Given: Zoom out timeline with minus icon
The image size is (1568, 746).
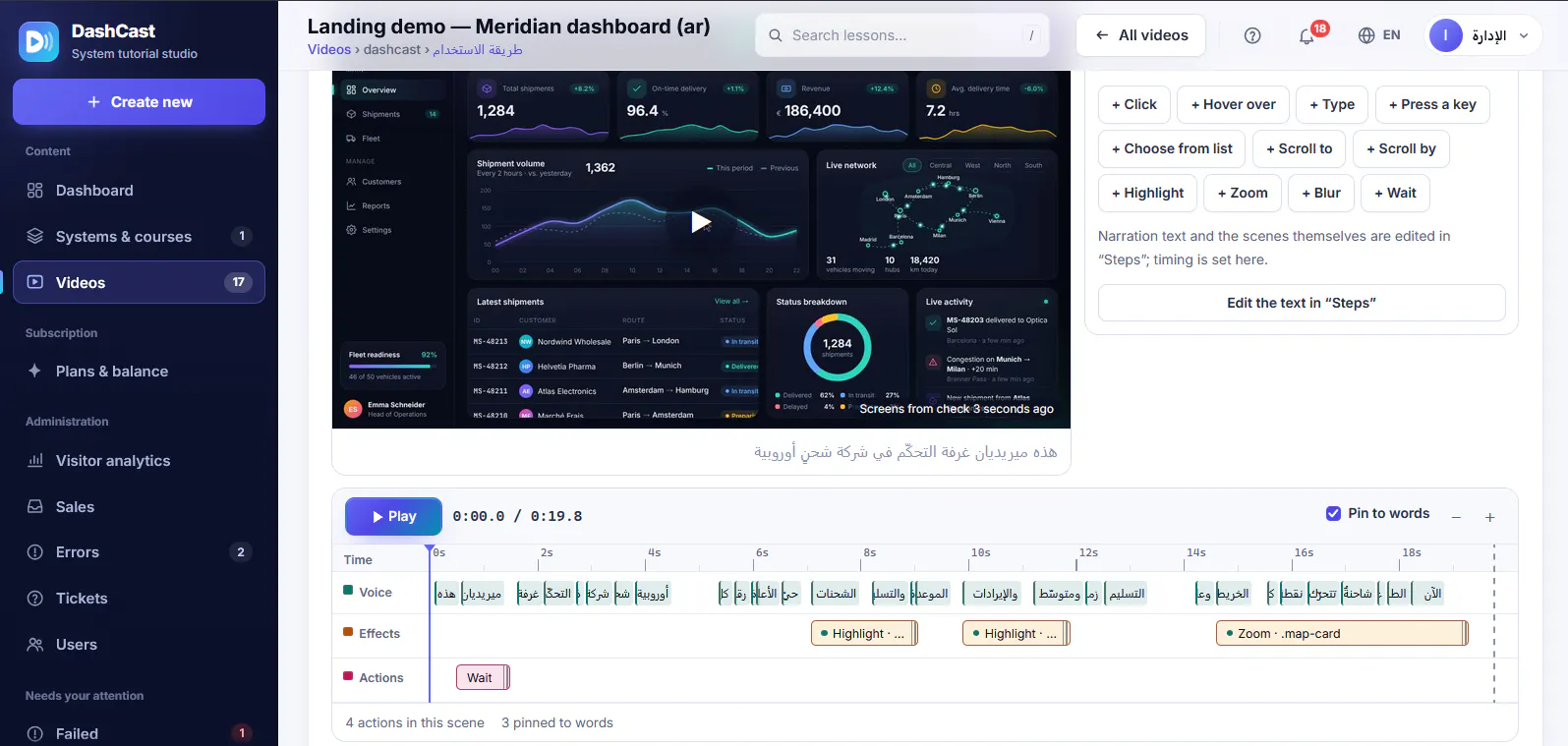Looking at the screenshot, I should [1456, 517].
